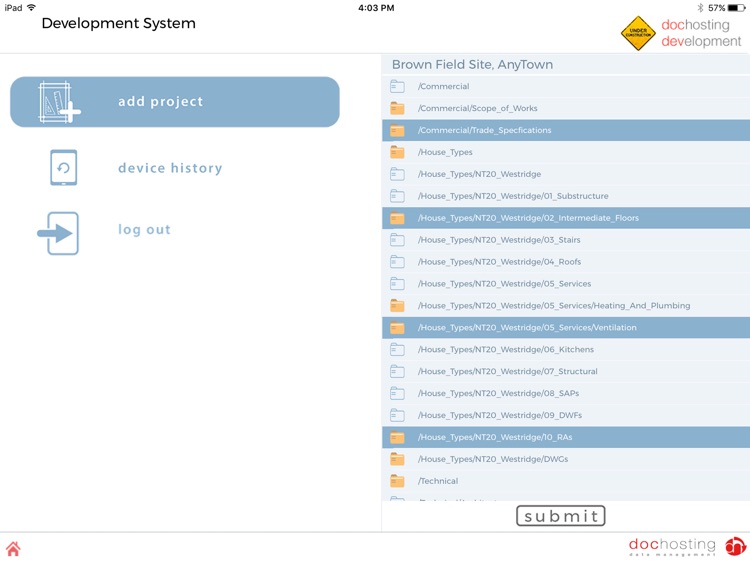Tap the Wi-Fi icon in status bar
This screenshot has height=562, width=750.
tap(32, 8)
